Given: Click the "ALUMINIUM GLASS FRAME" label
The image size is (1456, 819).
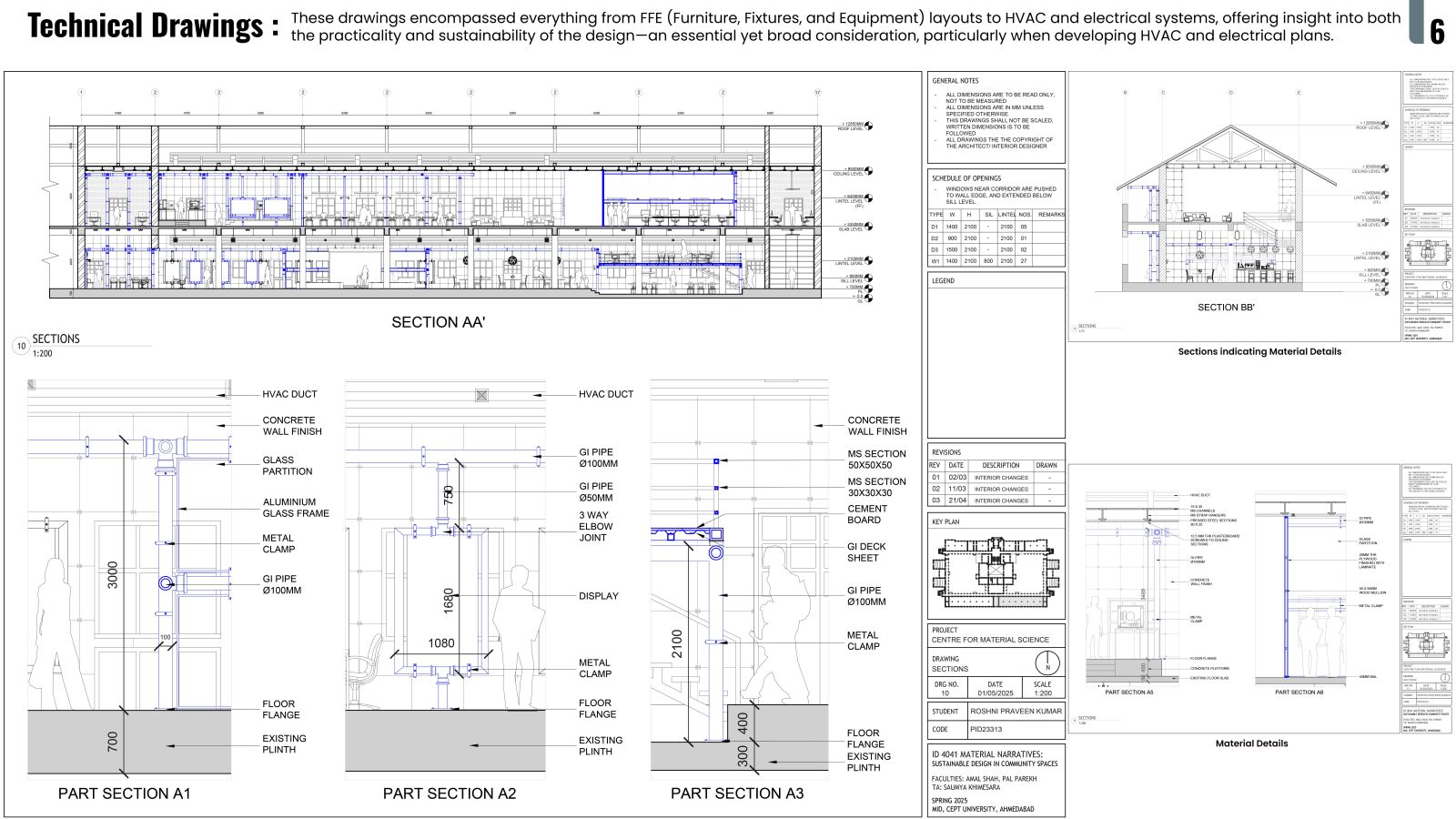Looking at the screenshot, I should tap(296, 508).
